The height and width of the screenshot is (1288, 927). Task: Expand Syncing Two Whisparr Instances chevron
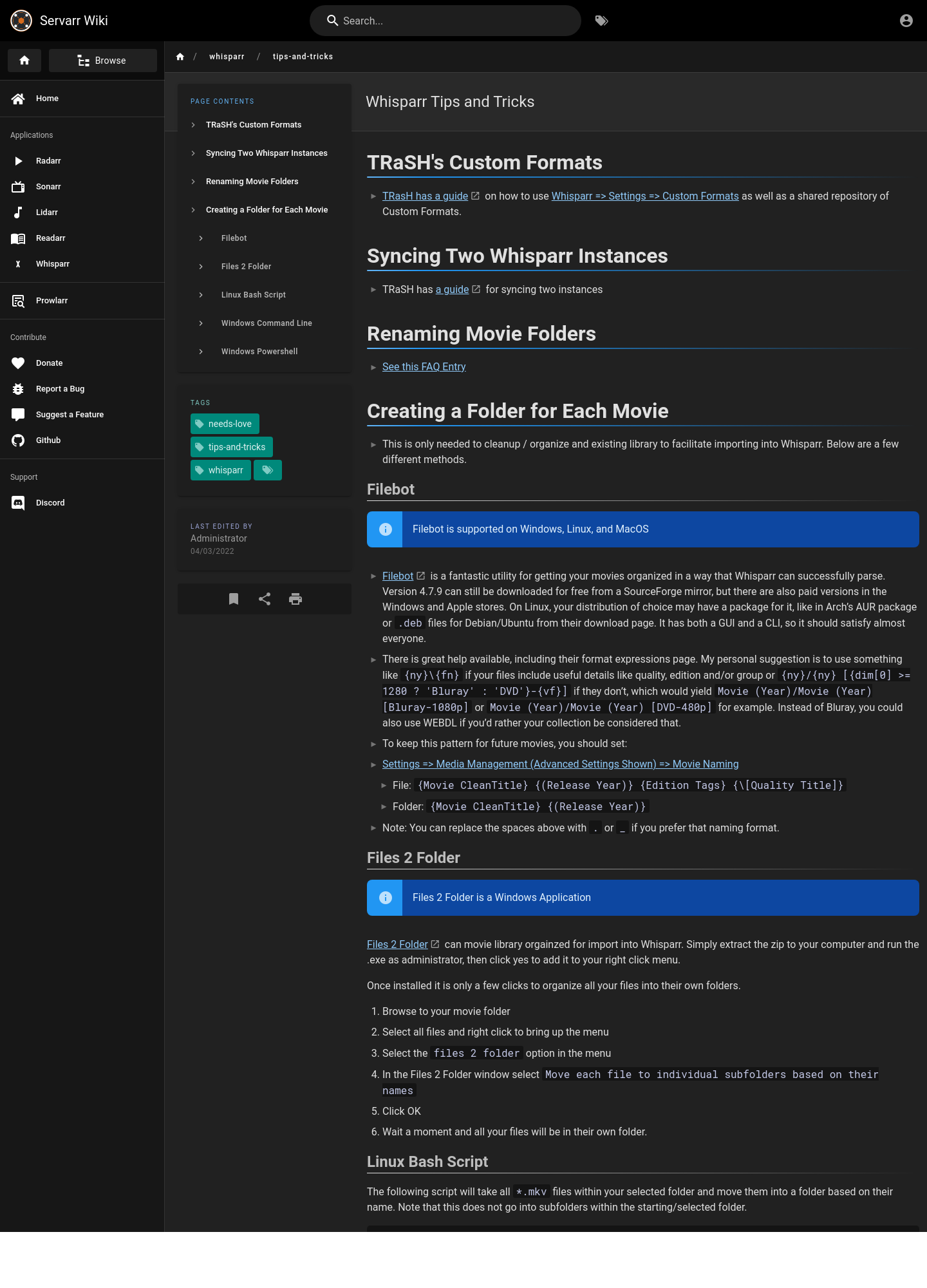[193, 153]
